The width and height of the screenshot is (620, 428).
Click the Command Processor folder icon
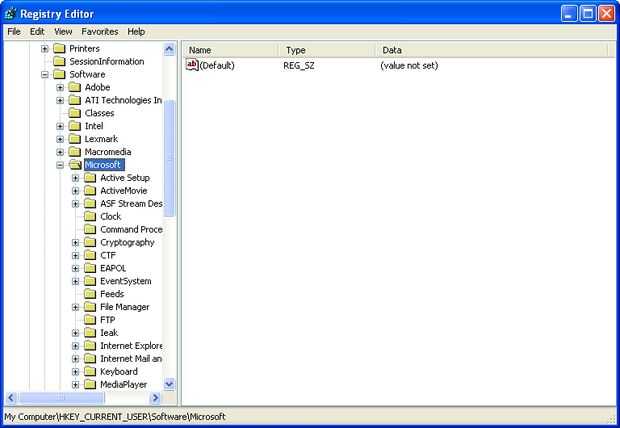coord(90,229)
